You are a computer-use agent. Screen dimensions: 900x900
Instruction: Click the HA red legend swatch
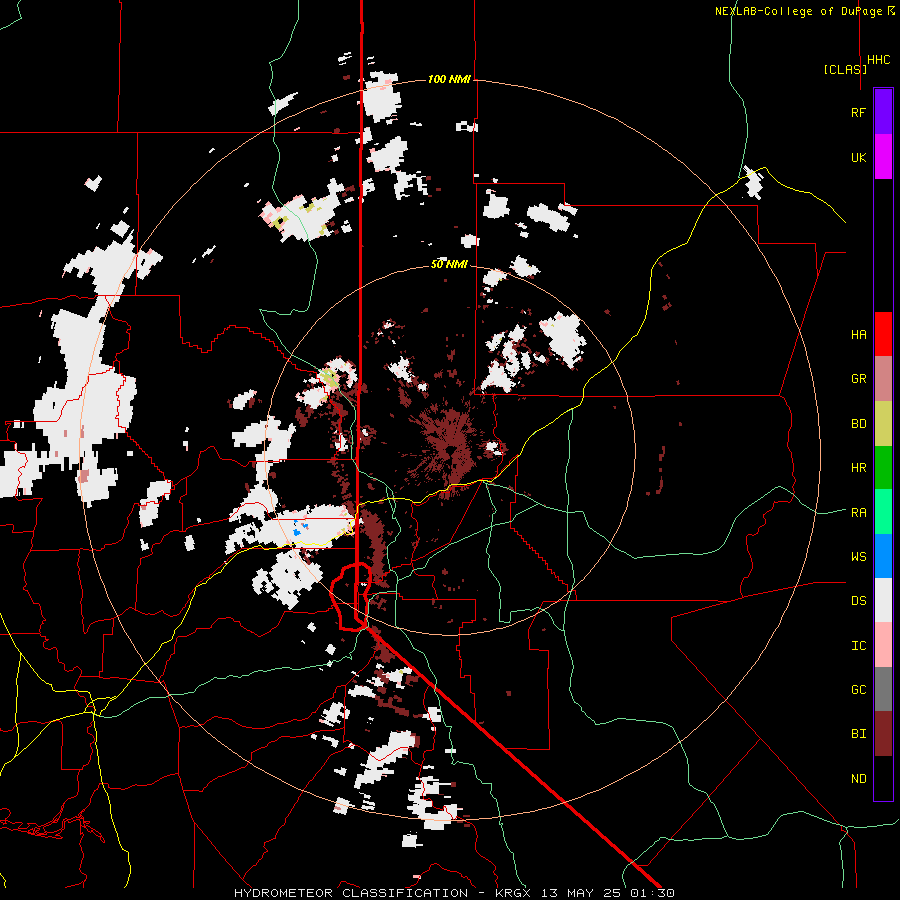[x=883, y=334]
